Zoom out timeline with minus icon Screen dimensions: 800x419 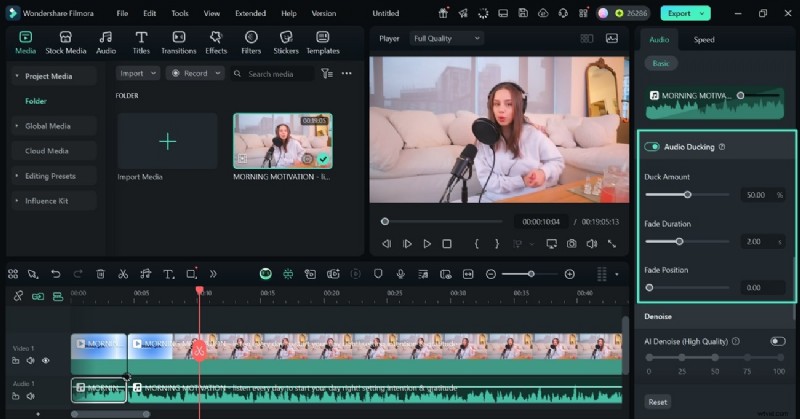pos(490,274)
